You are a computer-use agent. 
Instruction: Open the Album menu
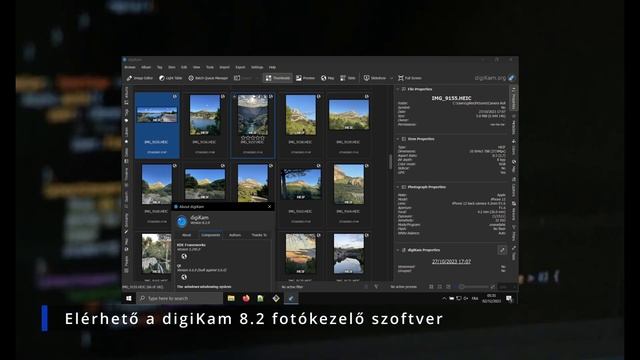point(146,67)
